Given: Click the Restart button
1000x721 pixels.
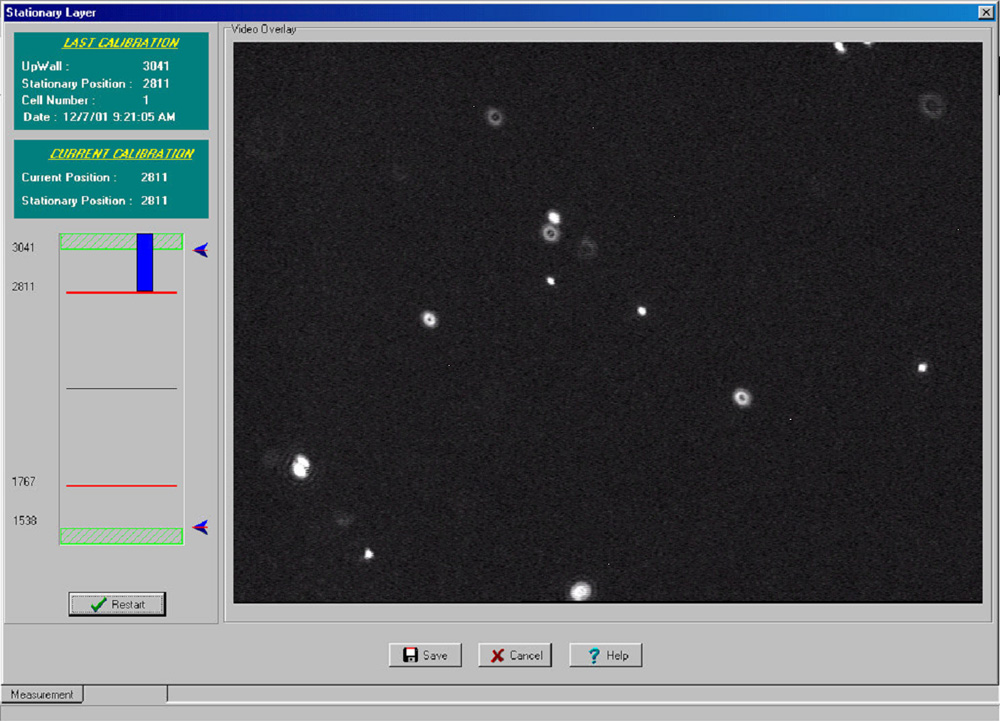Looking at the screenshot, I should pos(117,604).
